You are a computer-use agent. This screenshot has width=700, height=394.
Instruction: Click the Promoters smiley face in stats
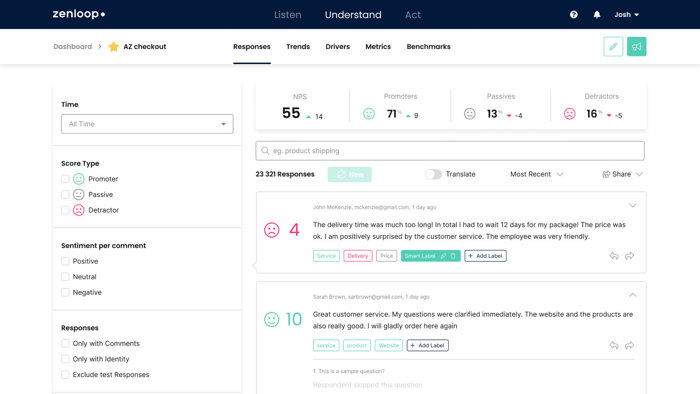coord(369,114)
